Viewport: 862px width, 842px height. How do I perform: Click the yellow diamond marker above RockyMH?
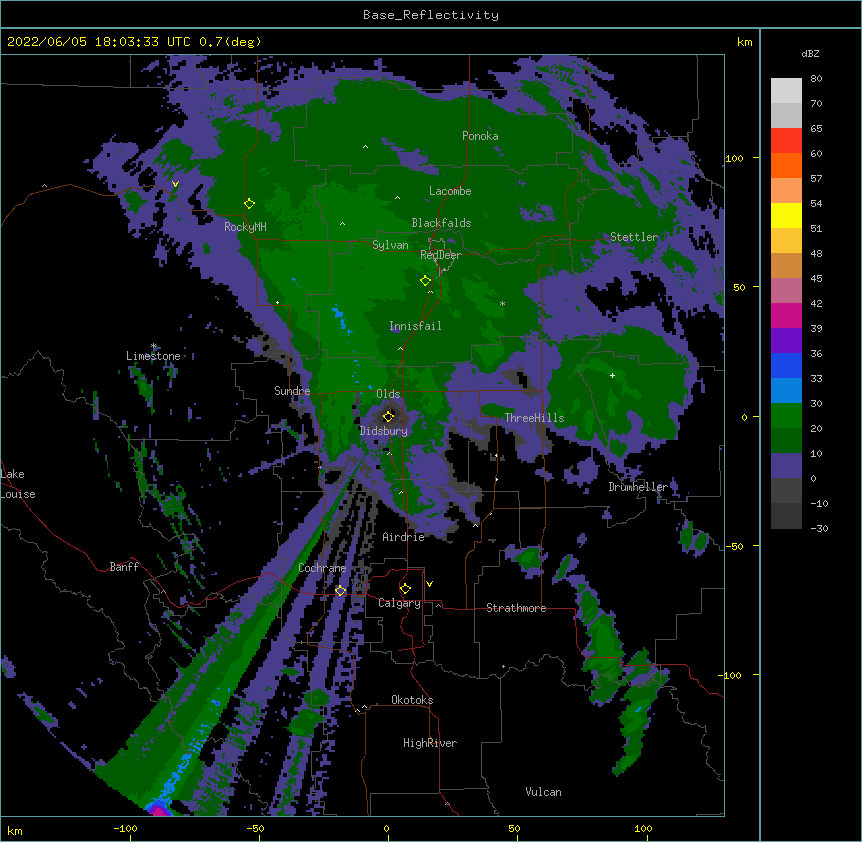(249, 203)
